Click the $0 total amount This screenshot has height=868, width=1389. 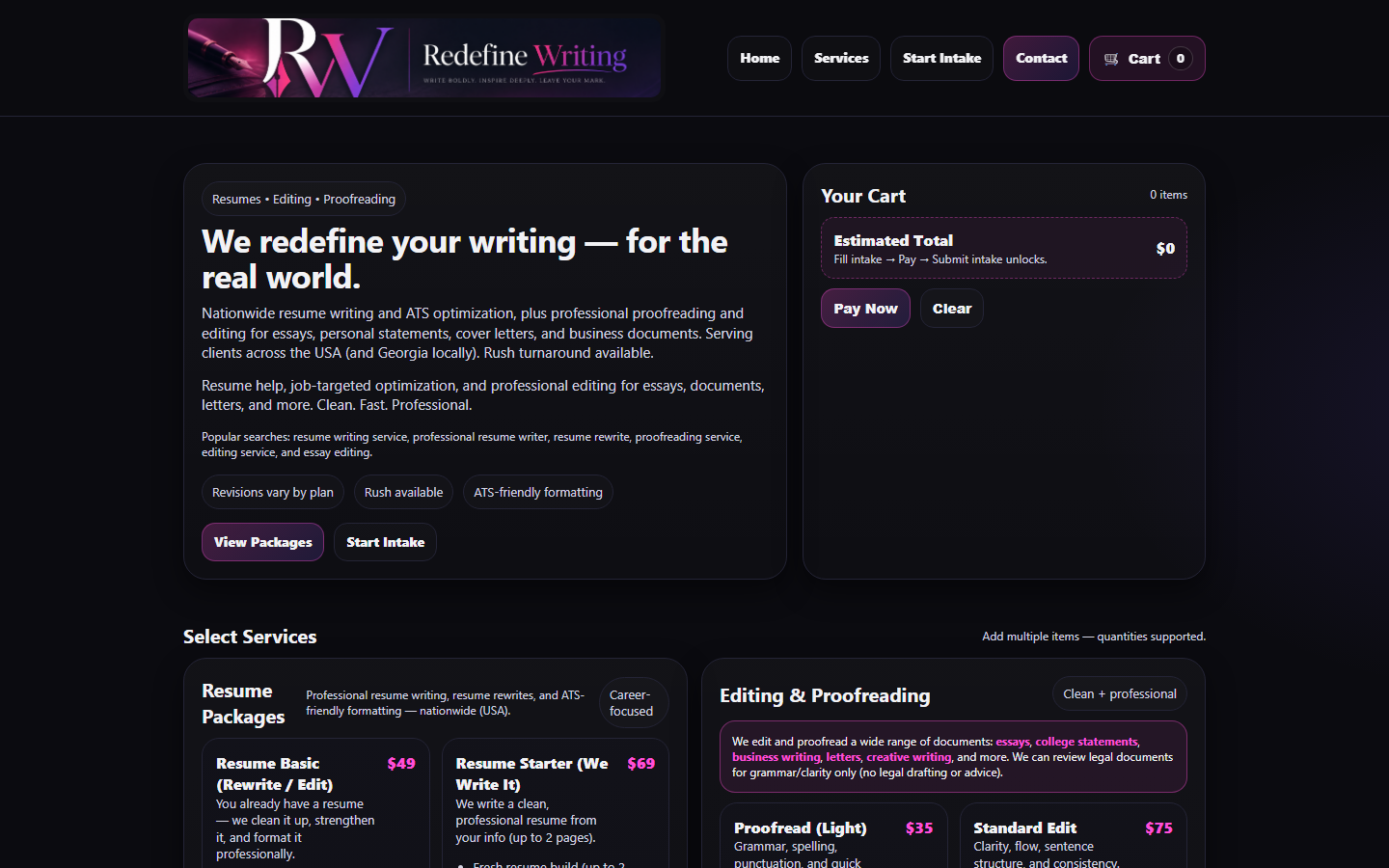click(1165, 249)
